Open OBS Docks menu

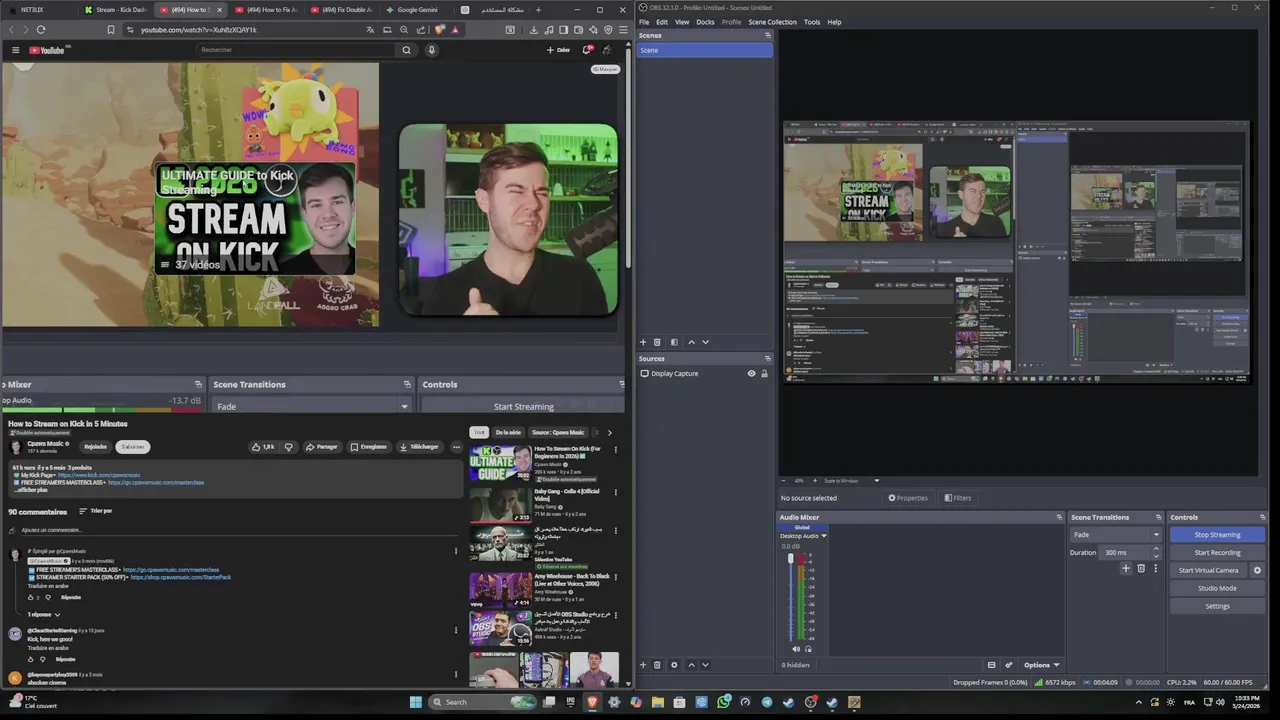(x=705, y=22)
